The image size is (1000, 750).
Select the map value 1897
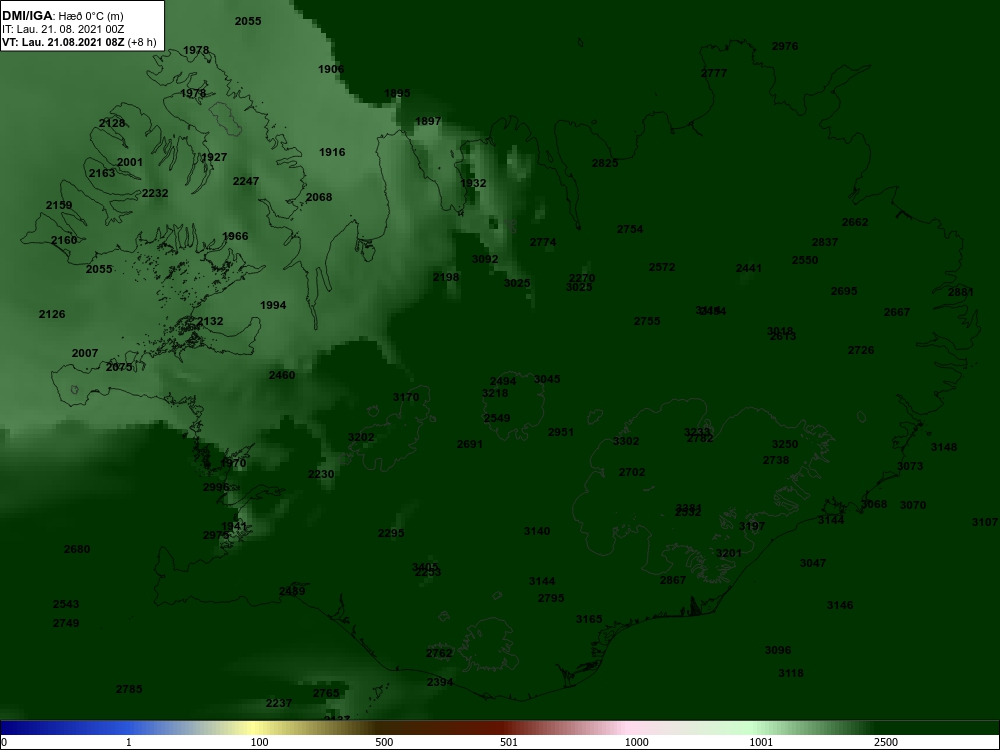tap(428, 121)
